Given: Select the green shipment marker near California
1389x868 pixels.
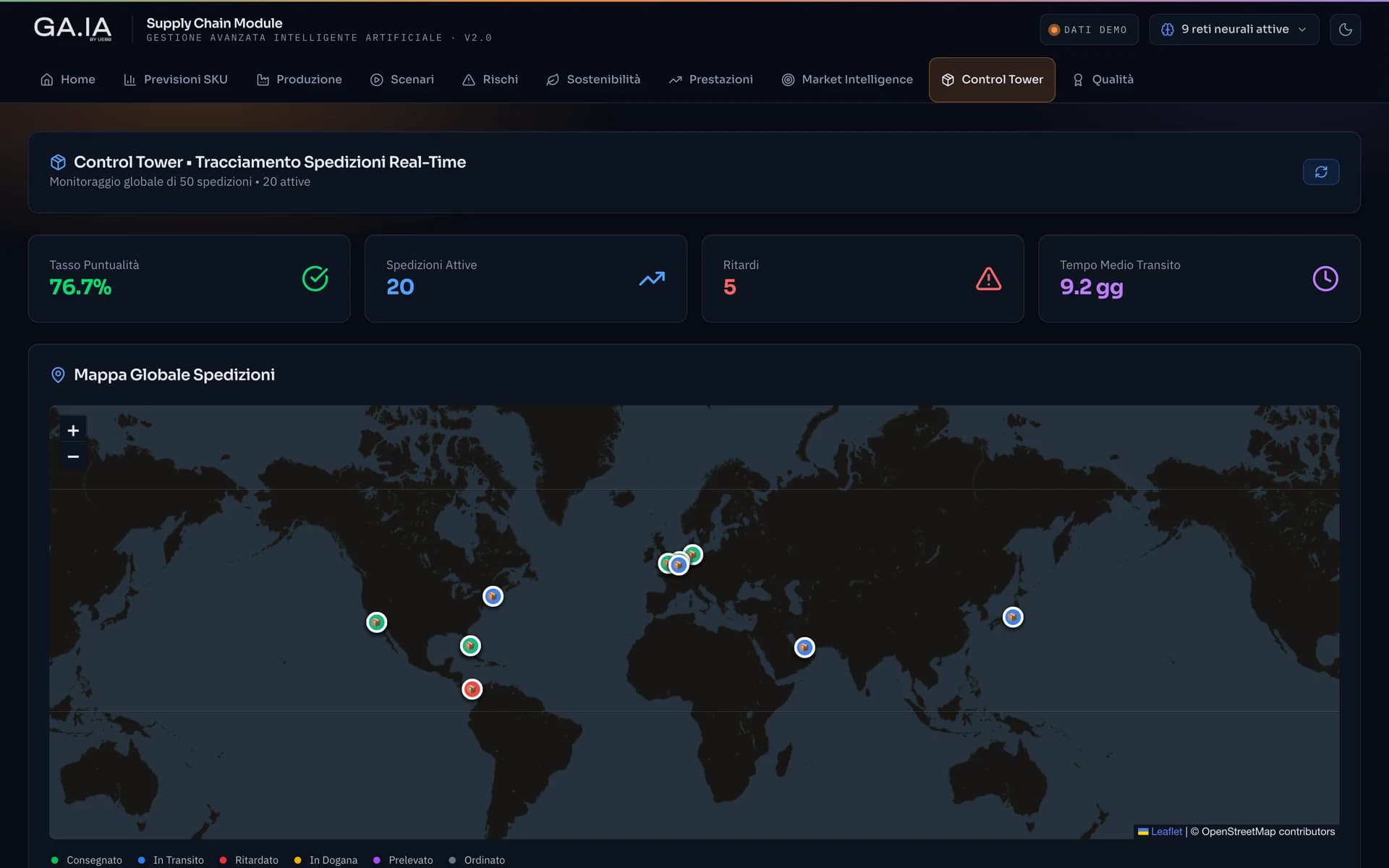Looking at the screenshot, I should pyautogui.click(x=376, y=622).
